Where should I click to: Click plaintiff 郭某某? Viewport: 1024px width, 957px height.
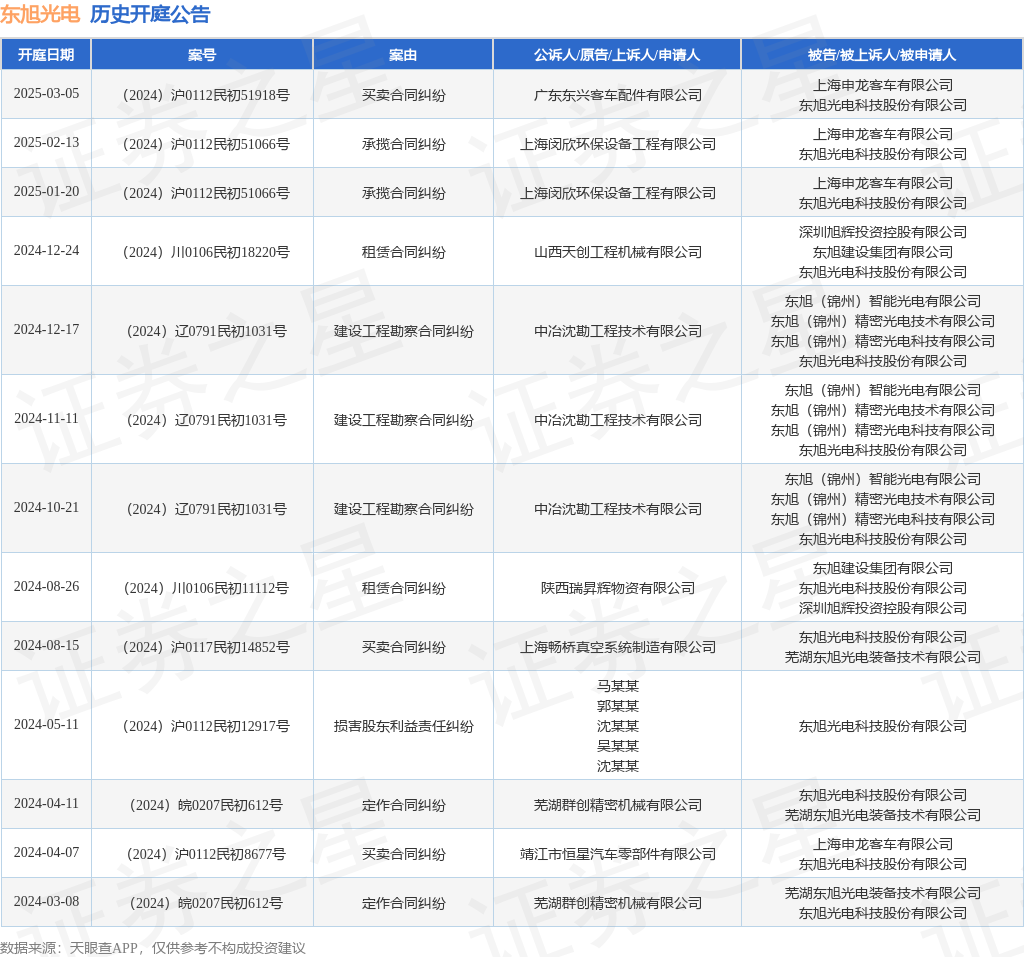[x=618, y=706]
